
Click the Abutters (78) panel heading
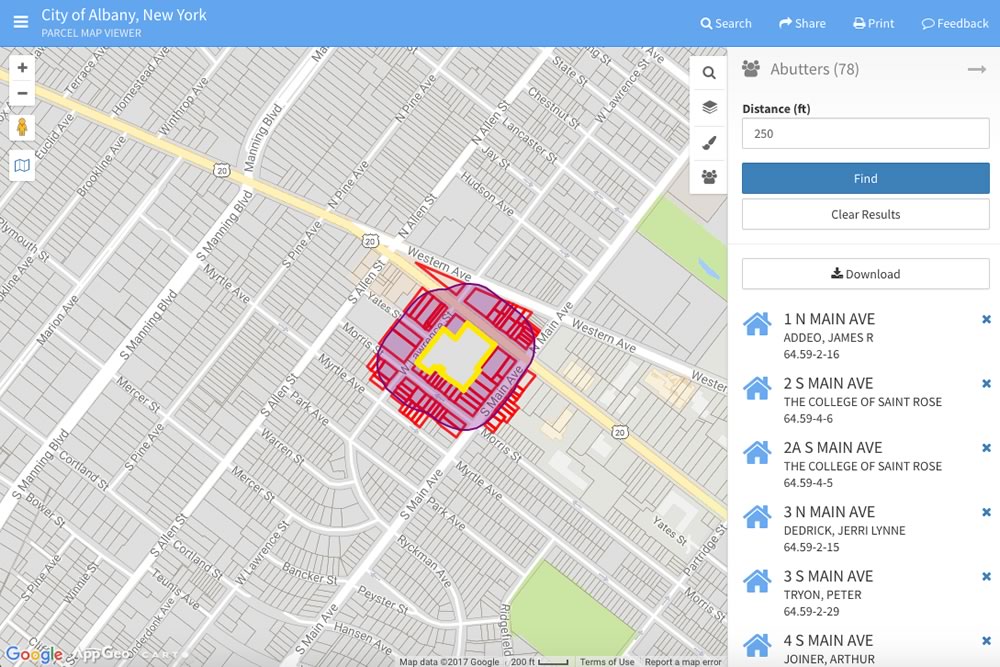pos(814,69)
